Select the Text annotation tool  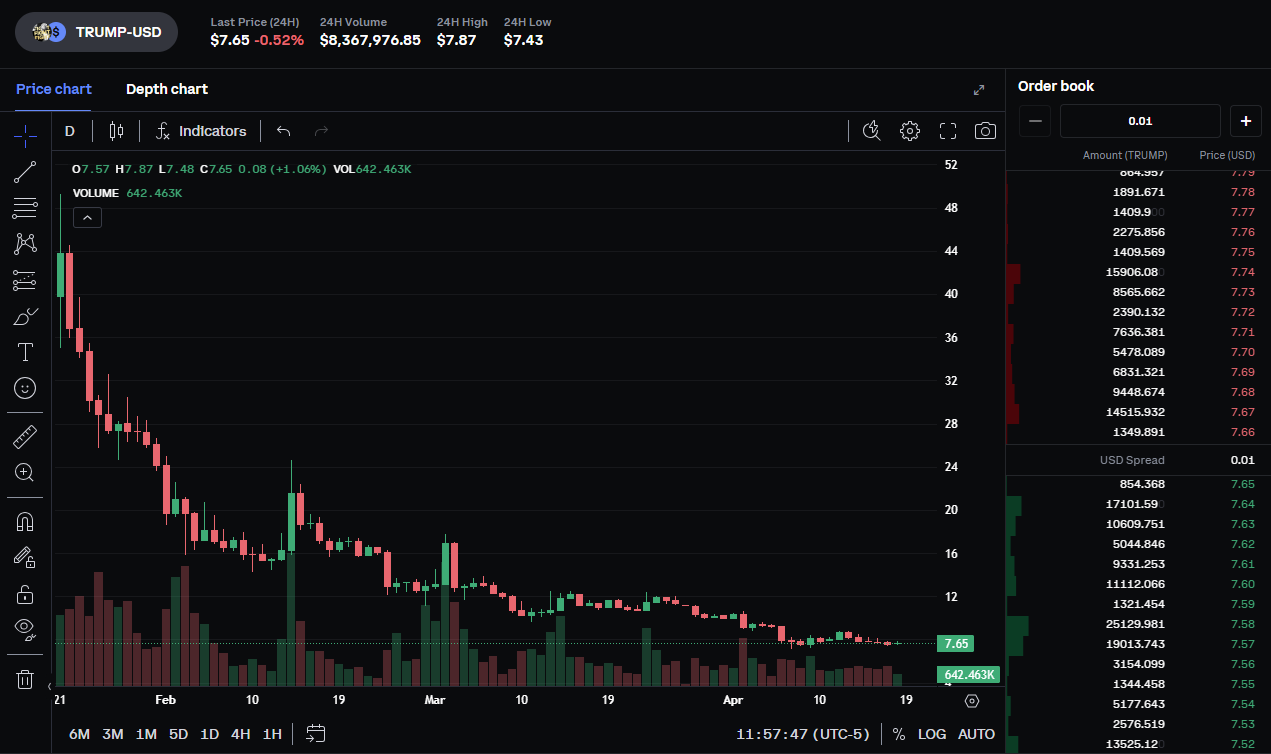pos(25,352)
